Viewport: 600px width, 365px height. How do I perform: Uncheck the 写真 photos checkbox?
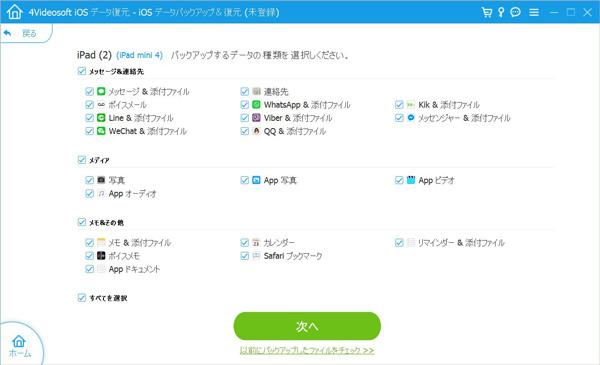click(x=90, y=180)
